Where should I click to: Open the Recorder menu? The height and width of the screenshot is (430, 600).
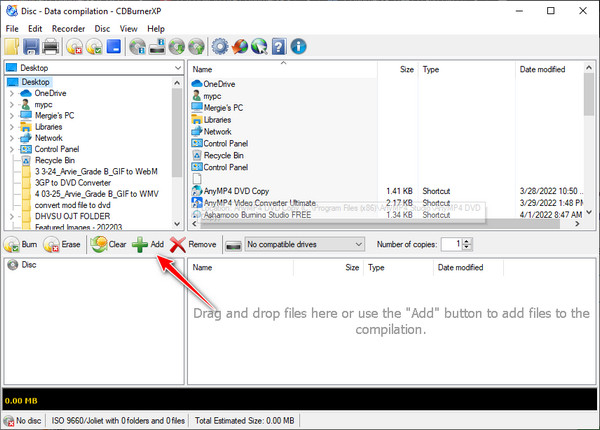(x=68, y=29)
